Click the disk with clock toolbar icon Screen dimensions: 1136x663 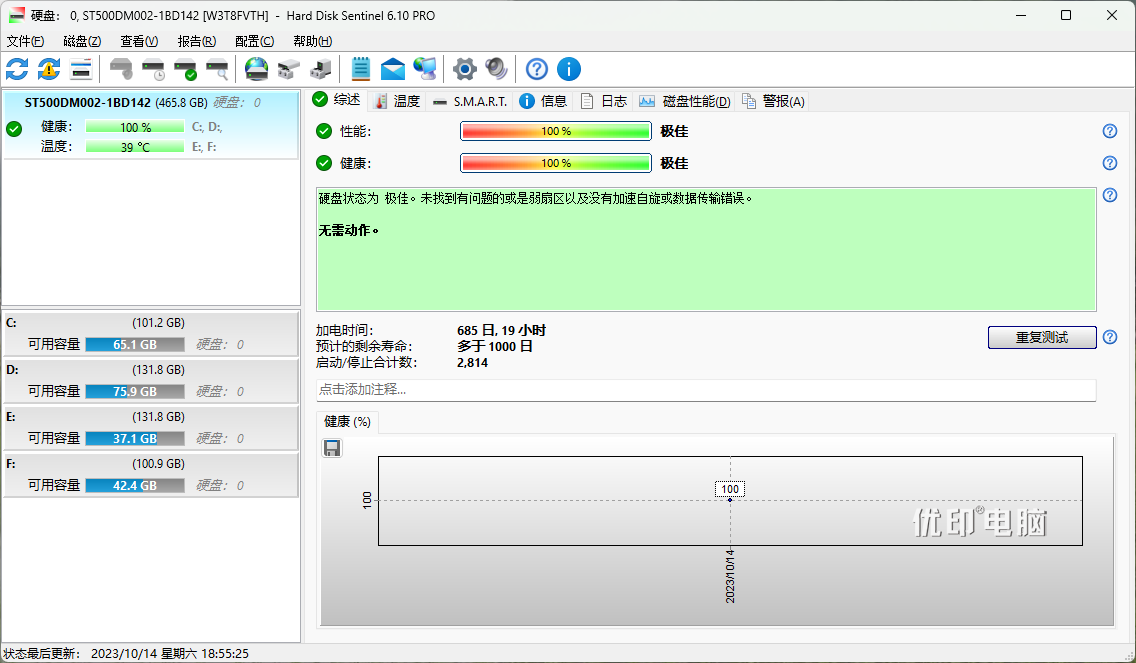[154, 70]
